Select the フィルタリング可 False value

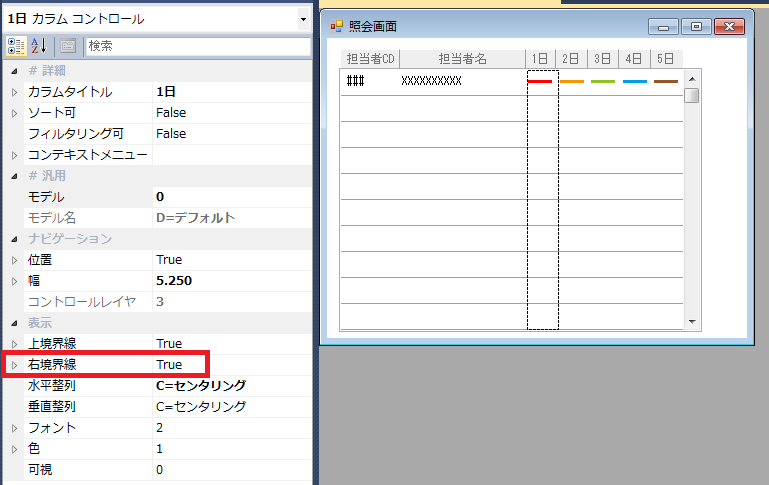coord(171,134)
